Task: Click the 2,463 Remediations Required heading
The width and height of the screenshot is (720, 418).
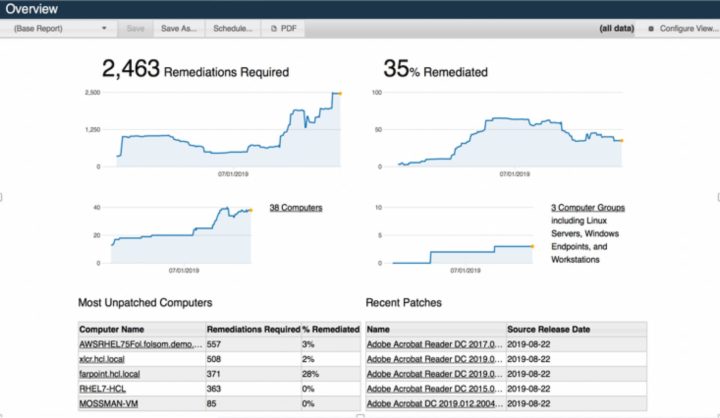Action: [x=195, y=69]
